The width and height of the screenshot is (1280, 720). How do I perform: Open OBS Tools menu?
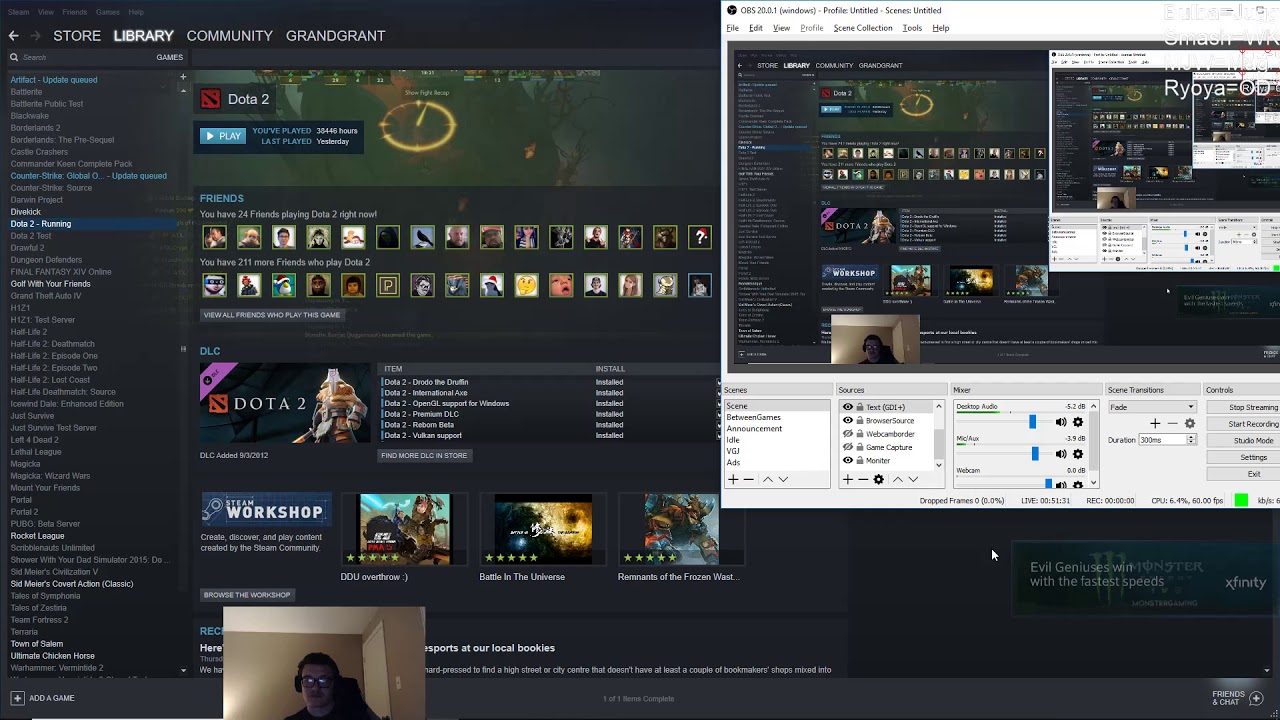pos(912,28)
